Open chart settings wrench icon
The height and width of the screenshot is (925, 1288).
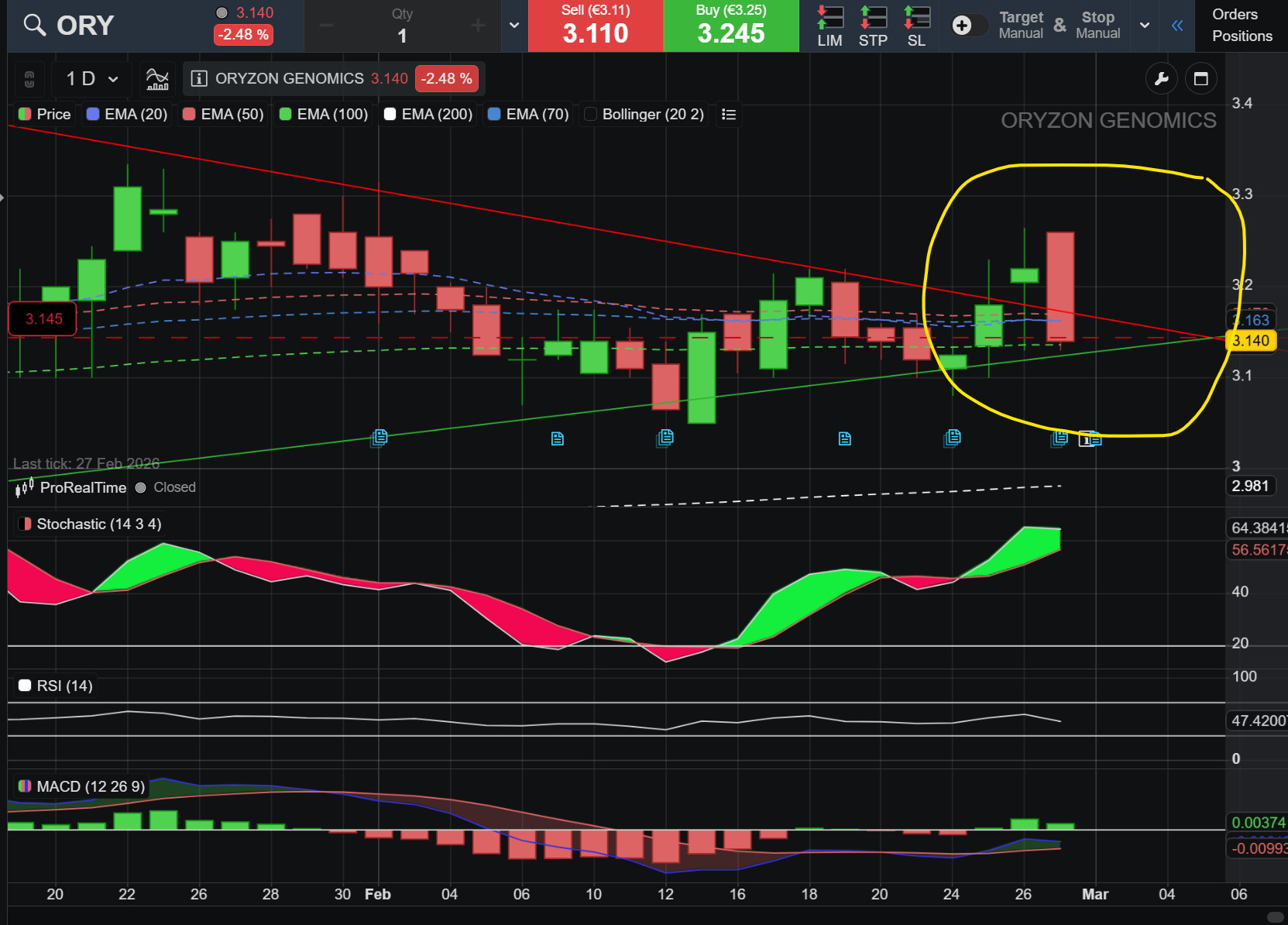tap(1161, 78)
